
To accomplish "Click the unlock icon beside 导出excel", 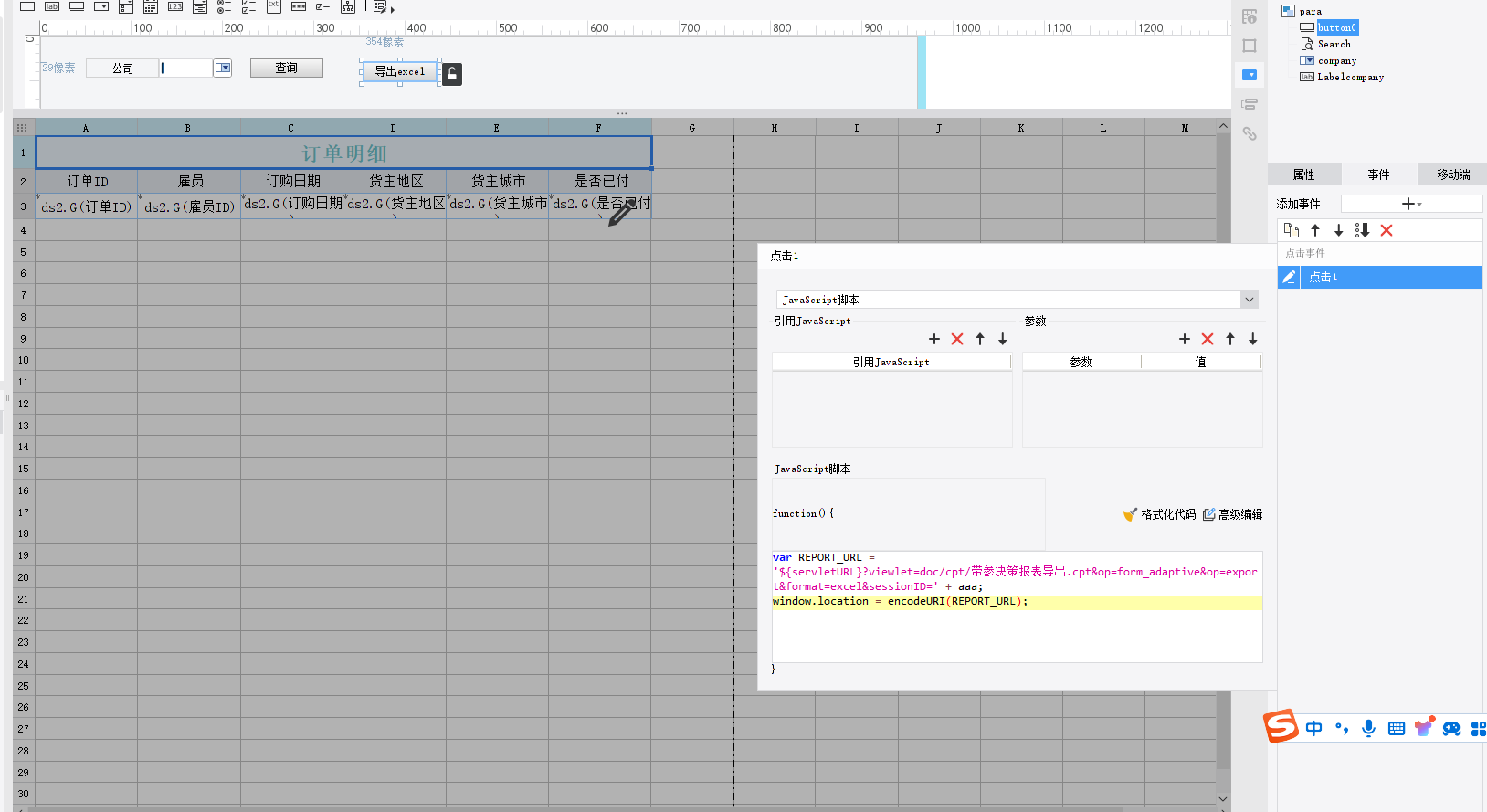I will tap(452, 74).
